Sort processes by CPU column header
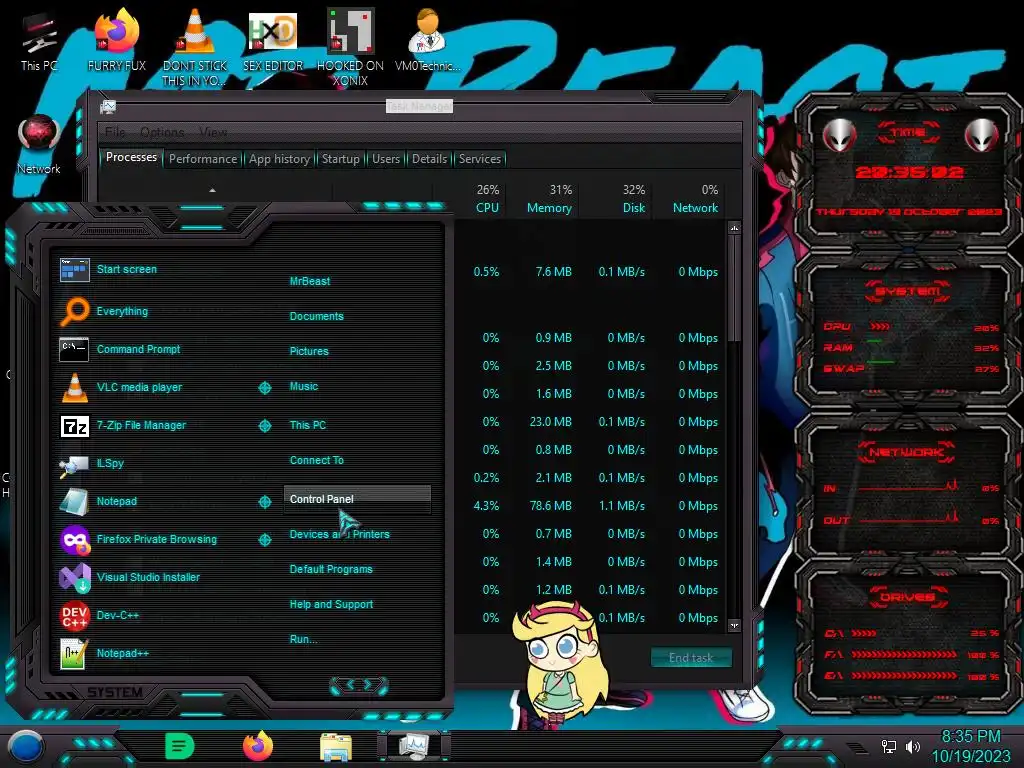This screenshot has height=768, width=1024. click(x=487, y=199)
